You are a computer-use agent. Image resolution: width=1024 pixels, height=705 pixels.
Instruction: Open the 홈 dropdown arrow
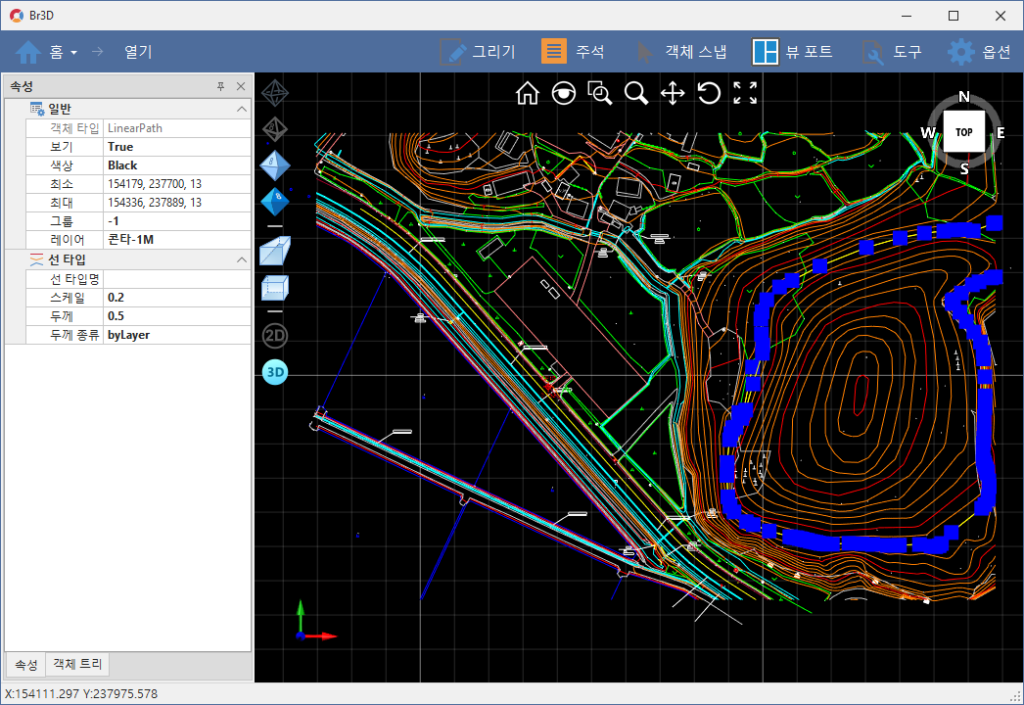pyautogui.click(x=74, y=52)
